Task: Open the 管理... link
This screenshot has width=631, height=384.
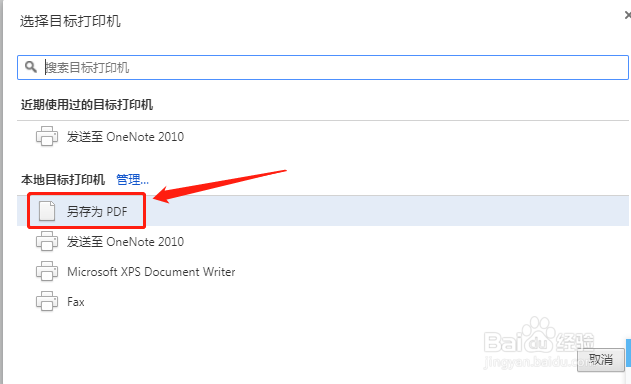Action: (x=132, y=180)
